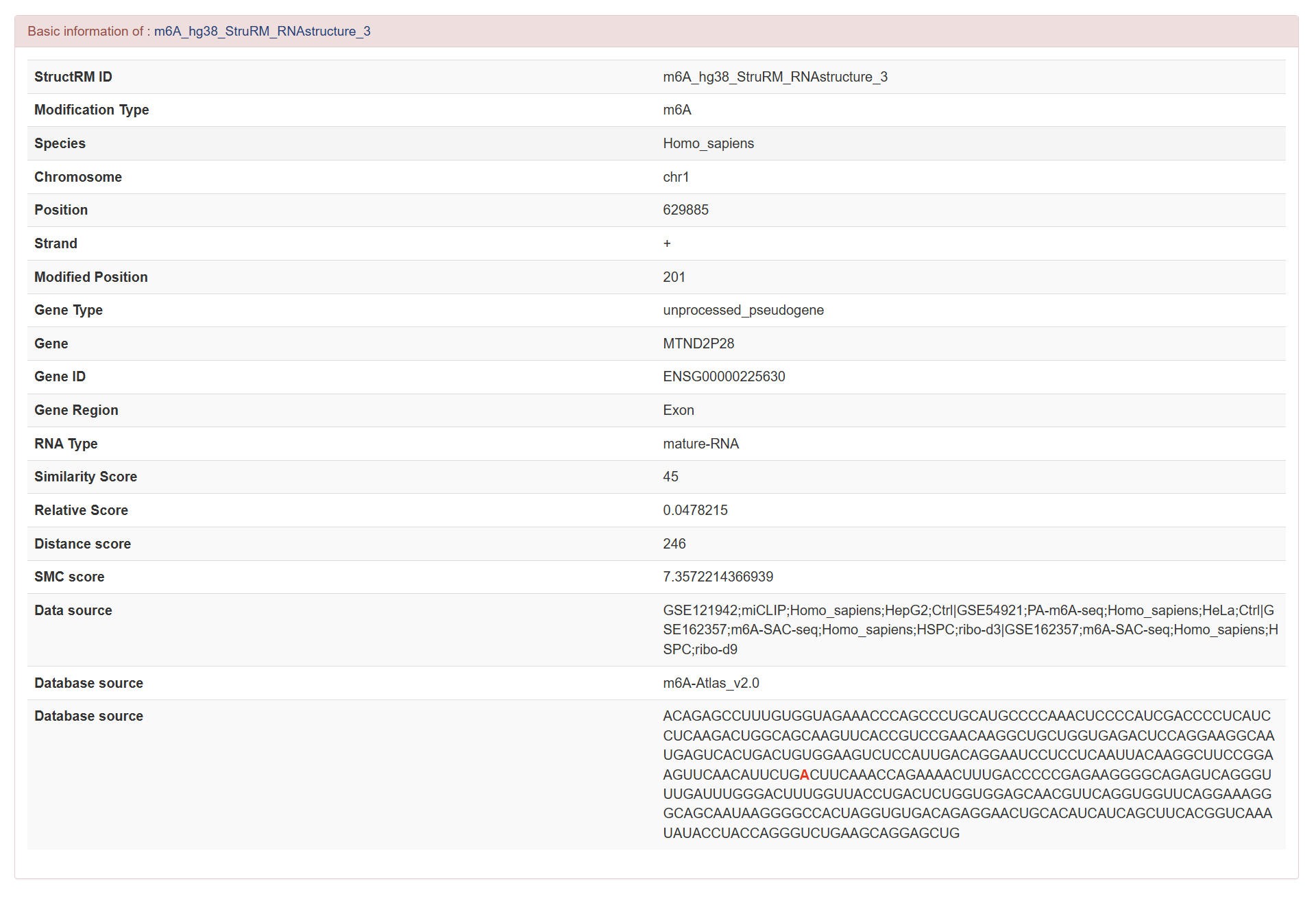Click the red highlighted A in the sequence
Screen dimensions: 1316x899
(805, 775)
